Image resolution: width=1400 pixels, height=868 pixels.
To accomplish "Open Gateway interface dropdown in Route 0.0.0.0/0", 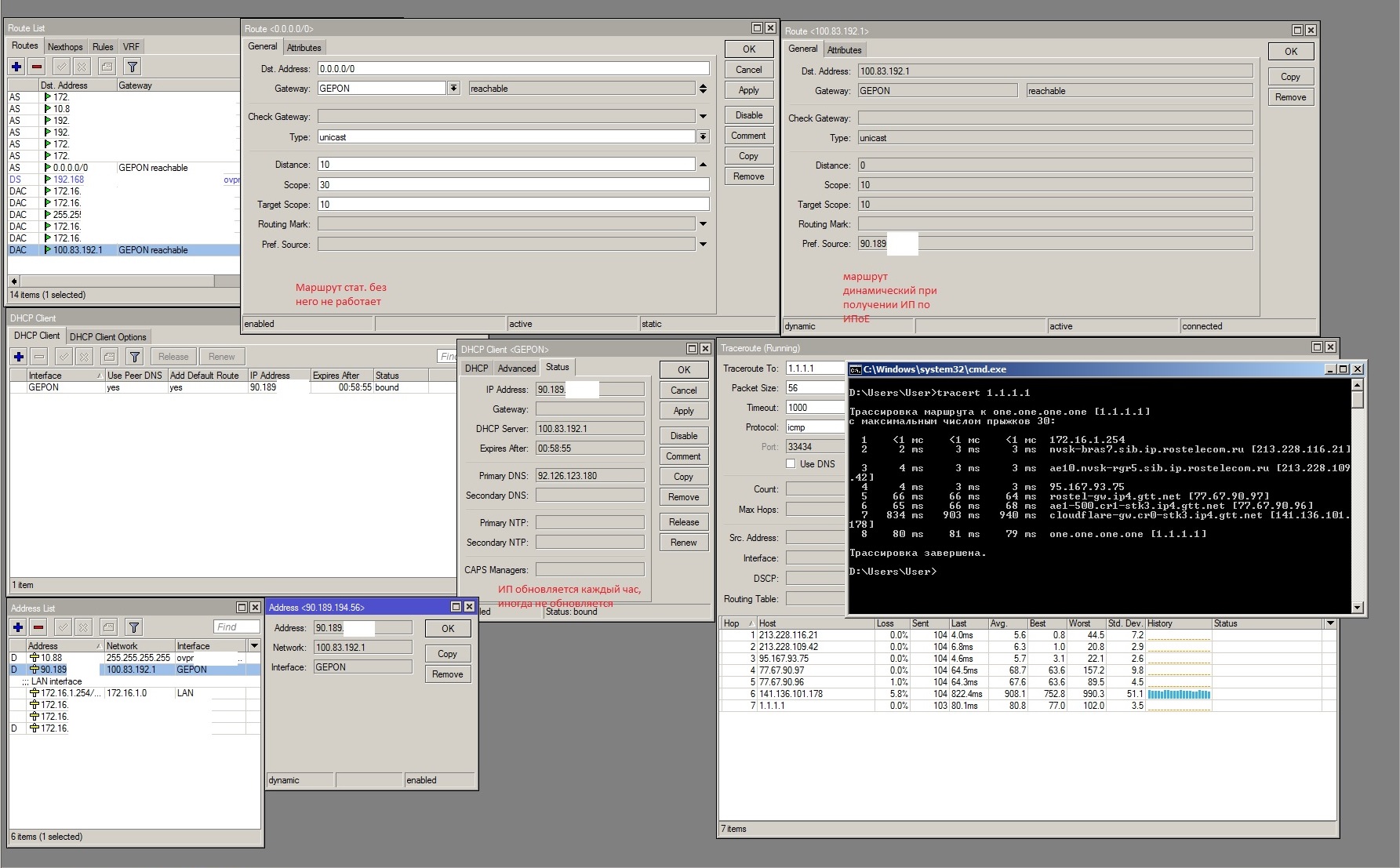I will (453, 89).
